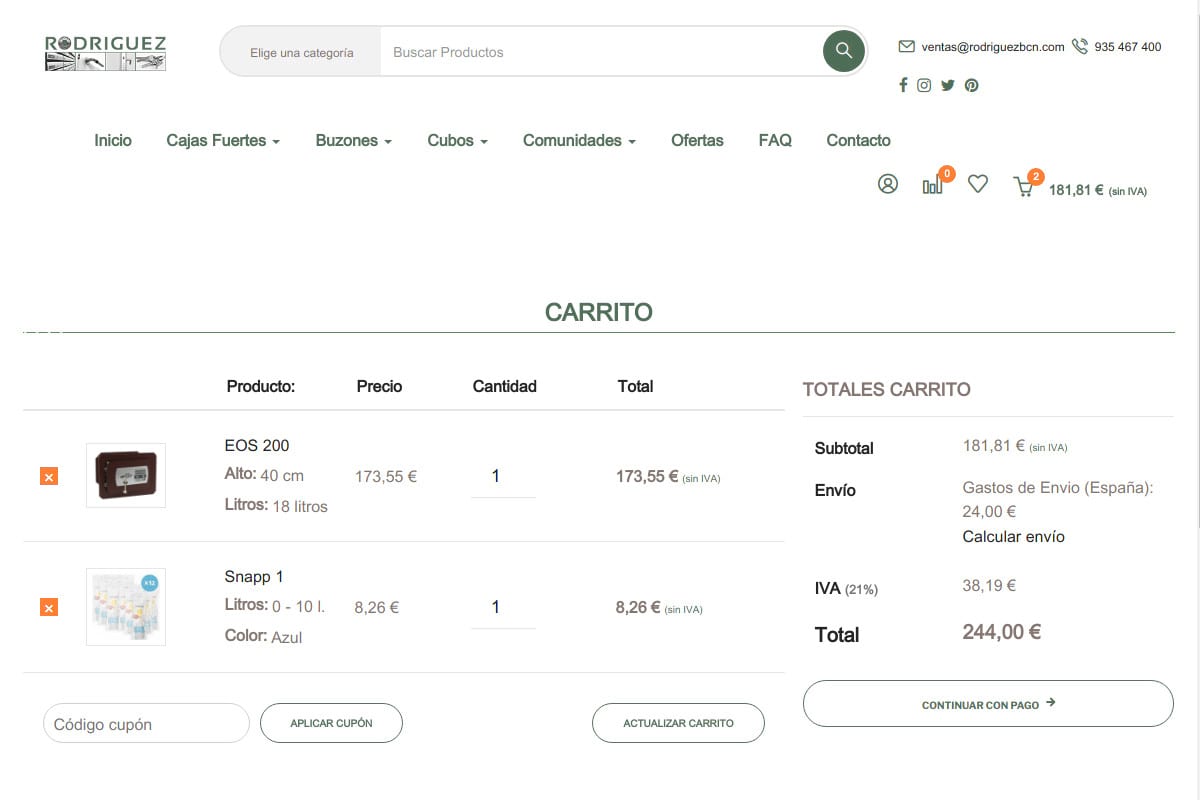Click the CARRITO page heading
1200x800 pixels.
(x=599, y=312)
